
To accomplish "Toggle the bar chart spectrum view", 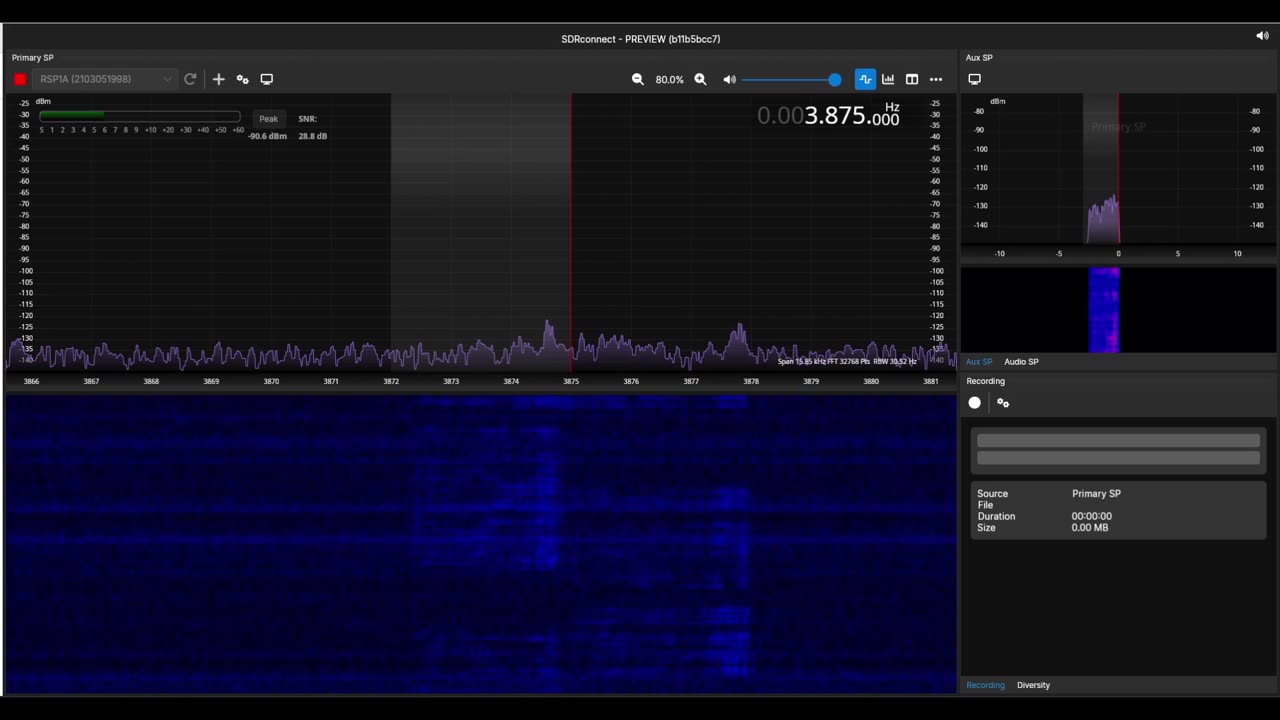I will (x=888, y=79).
